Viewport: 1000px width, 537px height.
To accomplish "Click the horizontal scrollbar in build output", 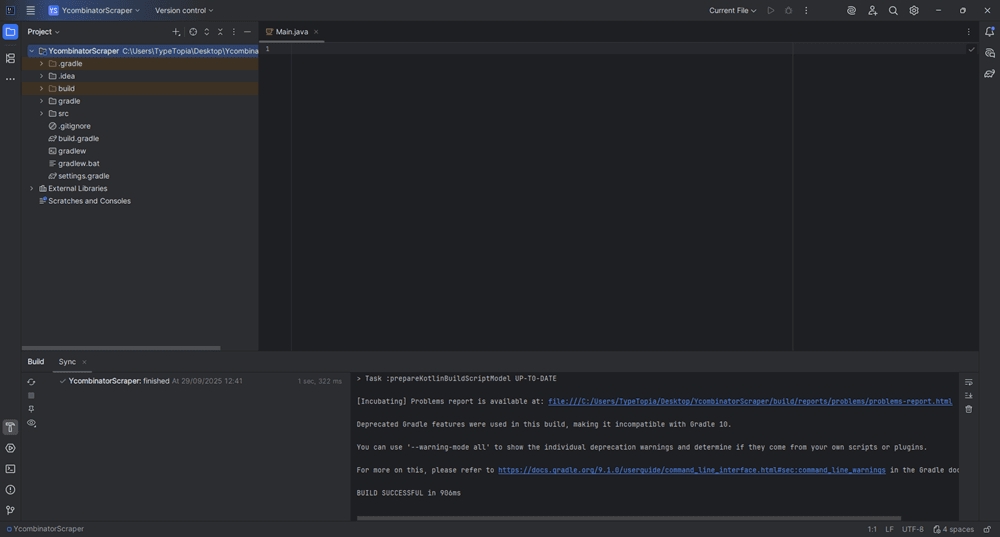I will [630, 518].
